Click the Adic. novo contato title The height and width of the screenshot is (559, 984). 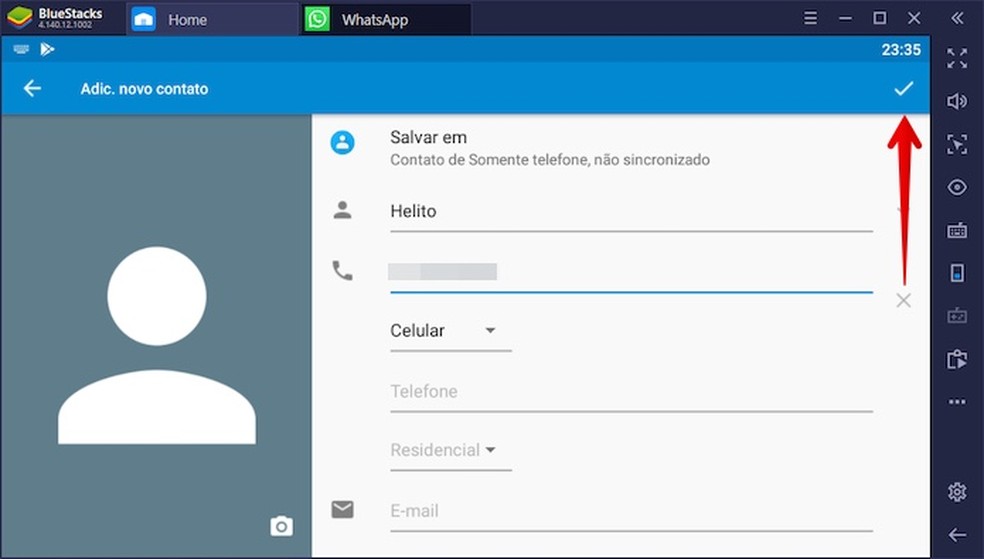tap(144, 89)
